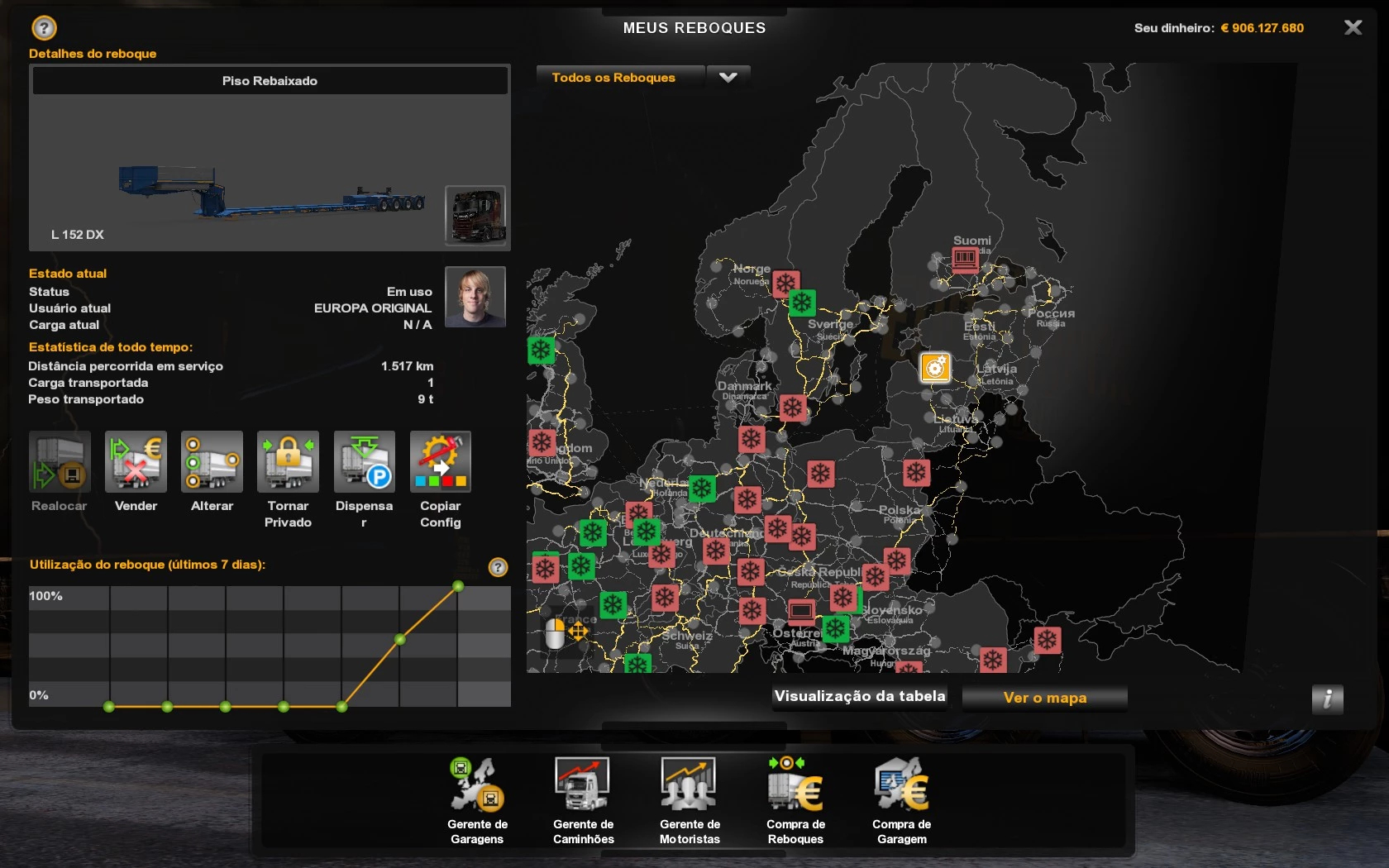
Task: Click the orange selected garage marker on map
Action: pos(935,367)
